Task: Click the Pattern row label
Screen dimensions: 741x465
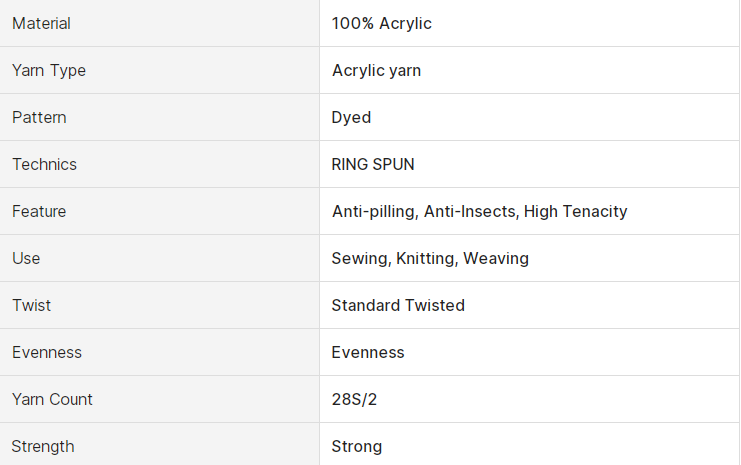Action: point(39,117)
